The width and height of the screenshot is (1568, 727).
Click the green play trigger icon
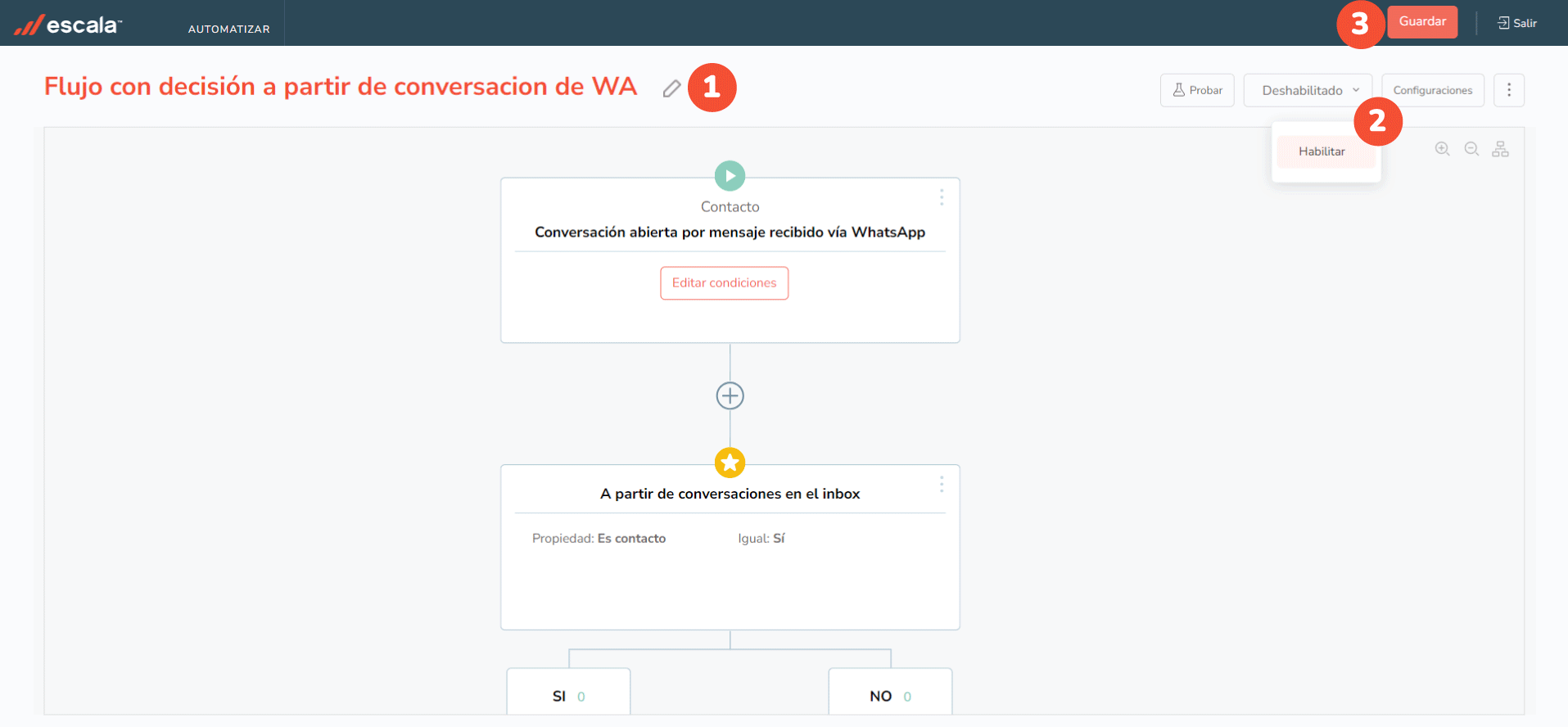[x=730, y=176]
